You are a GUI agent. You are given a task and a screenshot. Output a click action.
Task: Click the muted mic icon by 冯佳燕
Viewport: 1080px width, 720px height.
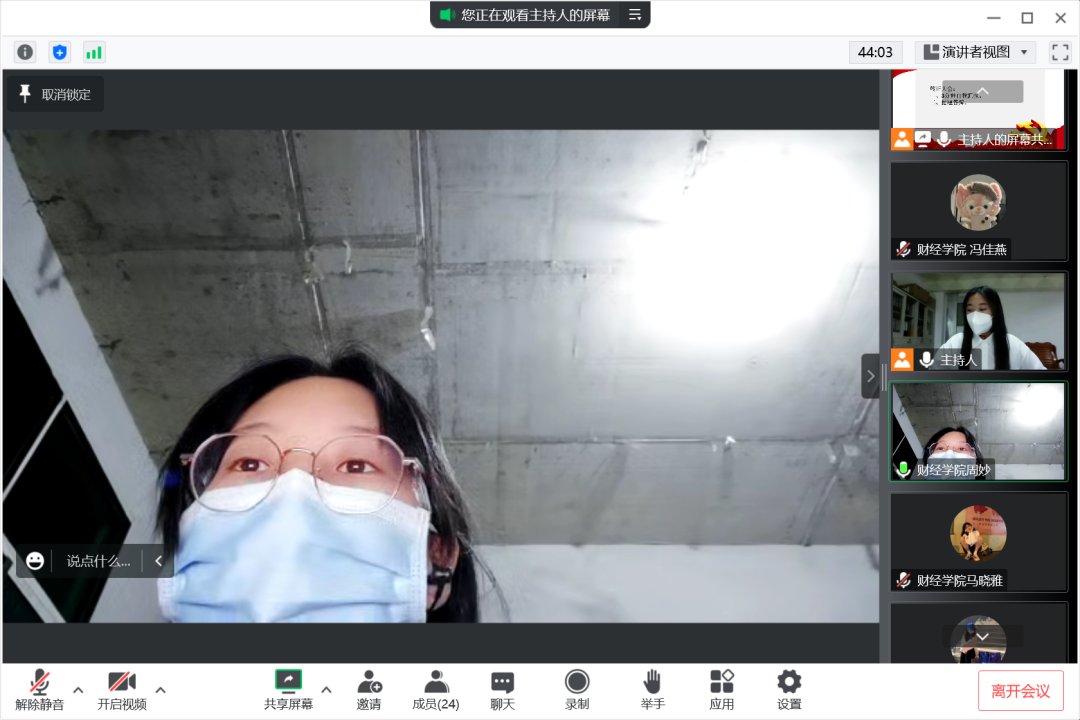point(904,249)
